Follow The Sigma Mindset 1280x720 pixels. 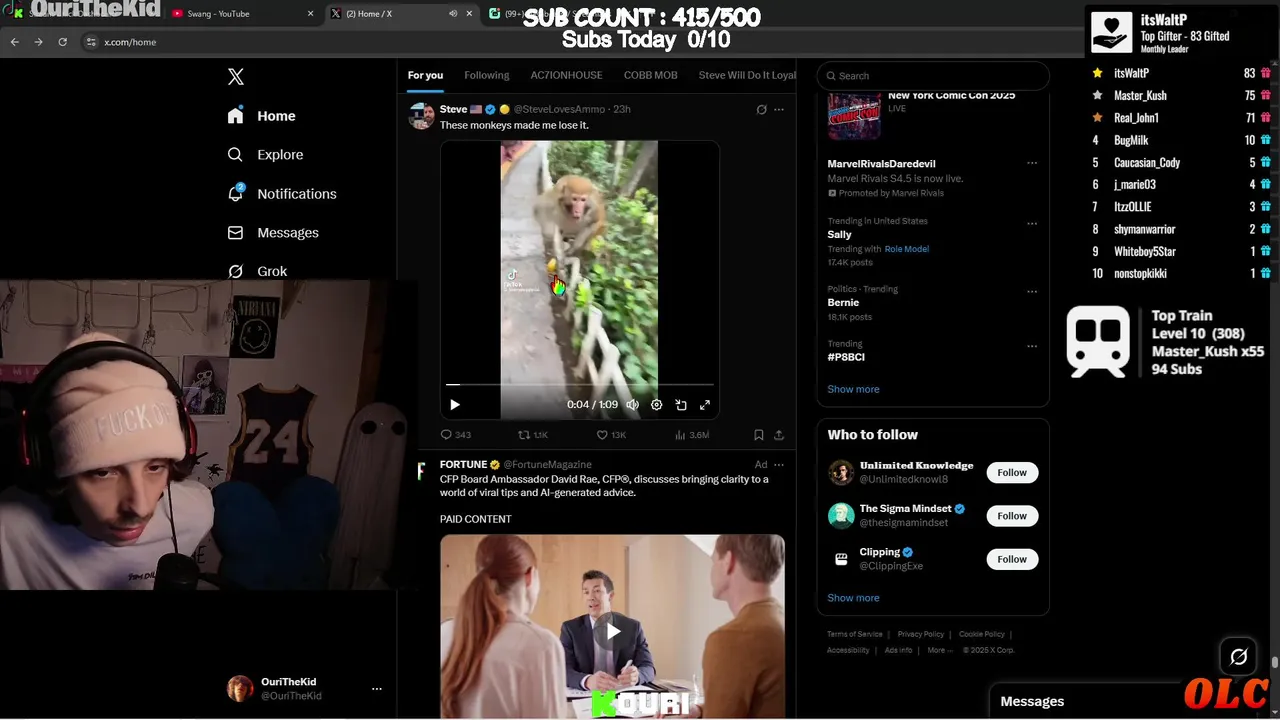click(x=1012, y=516)
